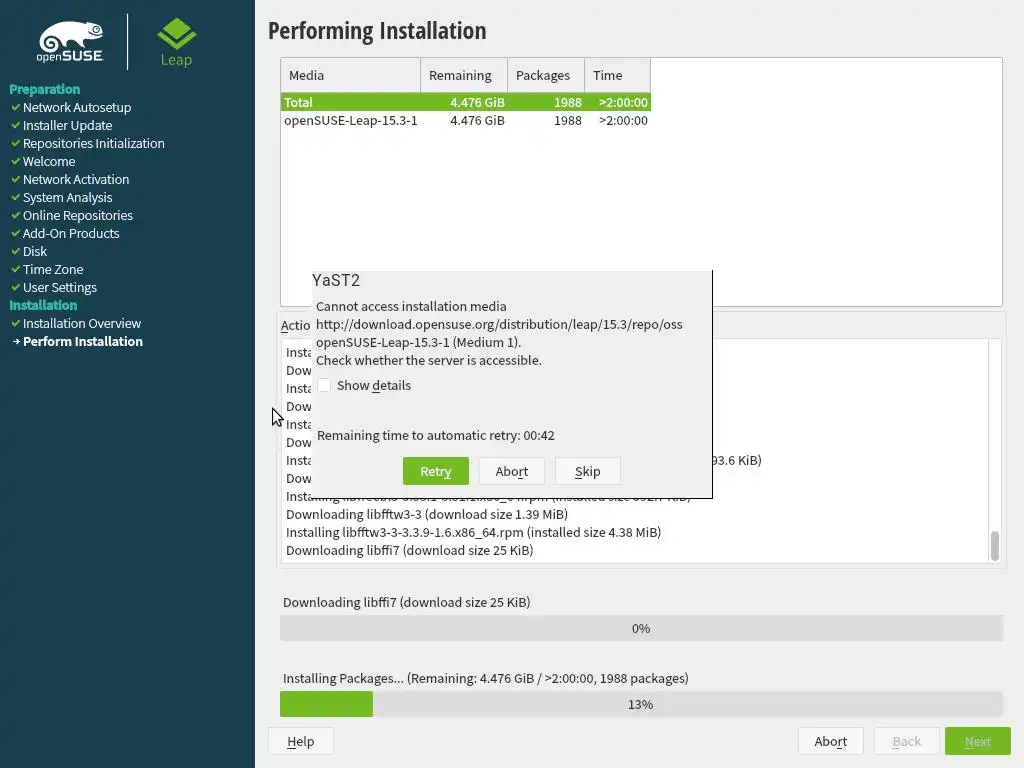The image size is (1024, 768).
Task: Click the Welcome step
Action: tap(49, 161)
